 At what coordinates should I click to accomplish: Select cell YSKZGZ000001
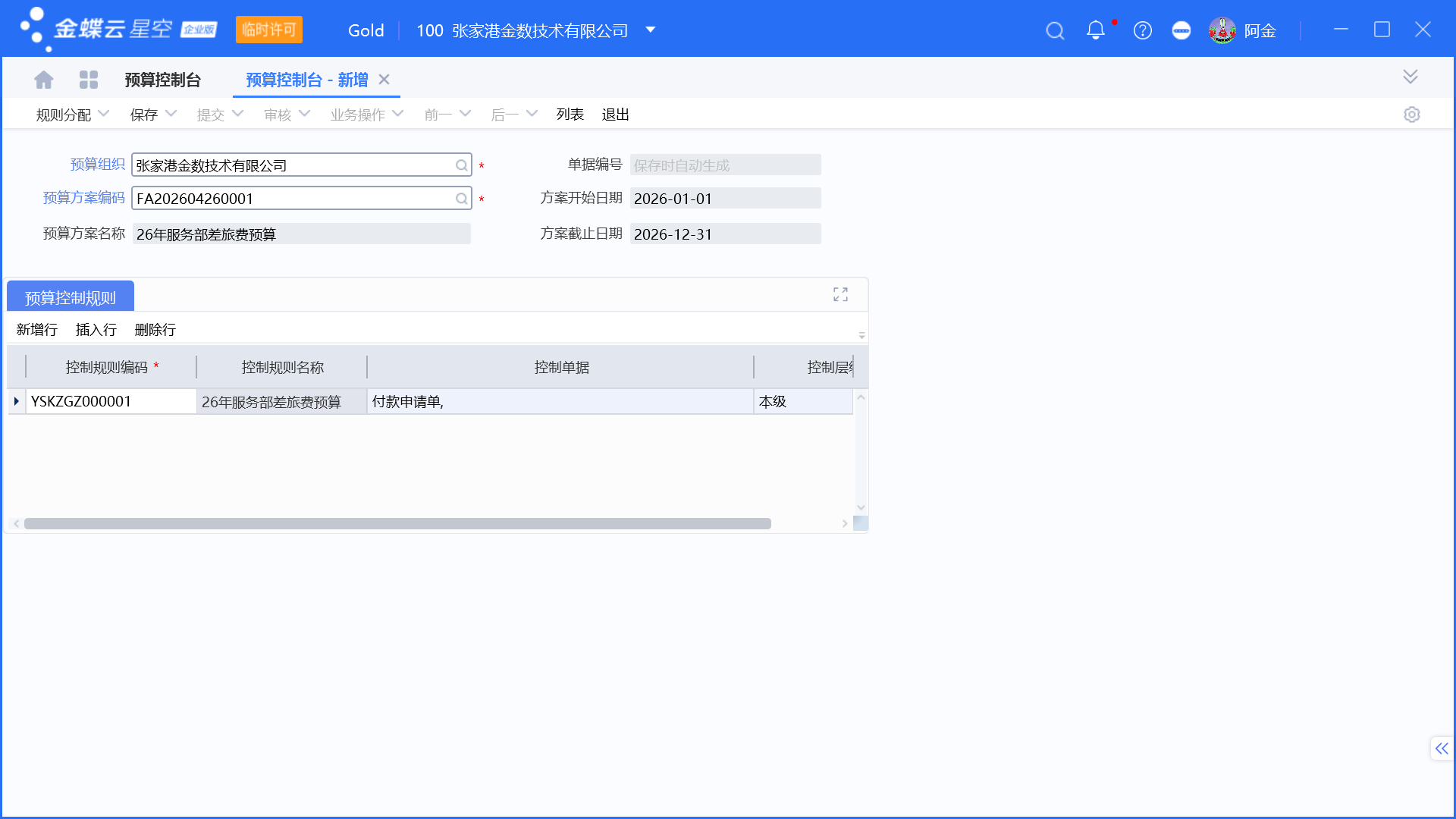pyautogui.click(x=111, y=401)
